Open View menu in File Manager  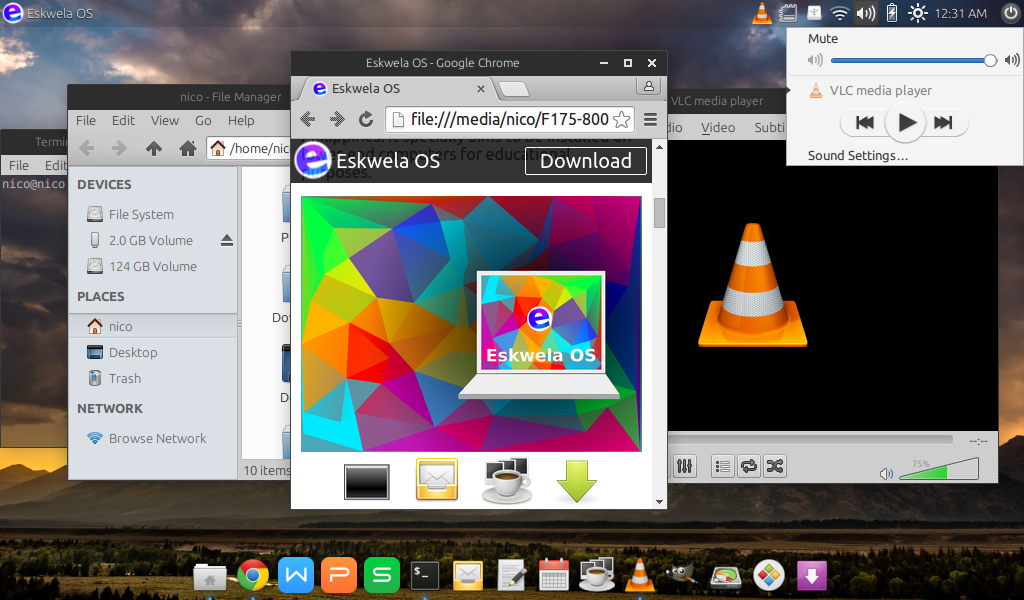[165, 121]
